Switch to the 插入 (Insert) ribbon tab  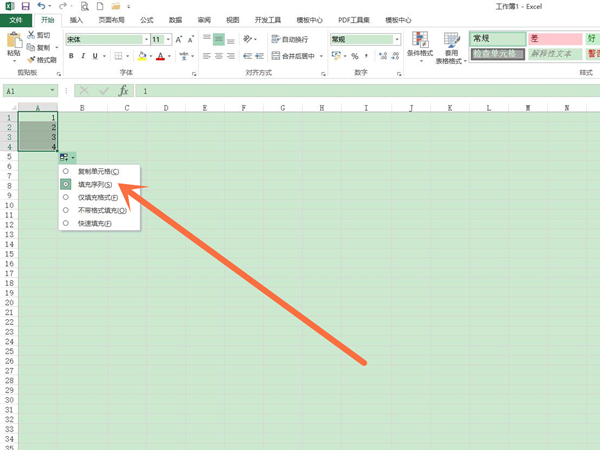tap(76, 19)
